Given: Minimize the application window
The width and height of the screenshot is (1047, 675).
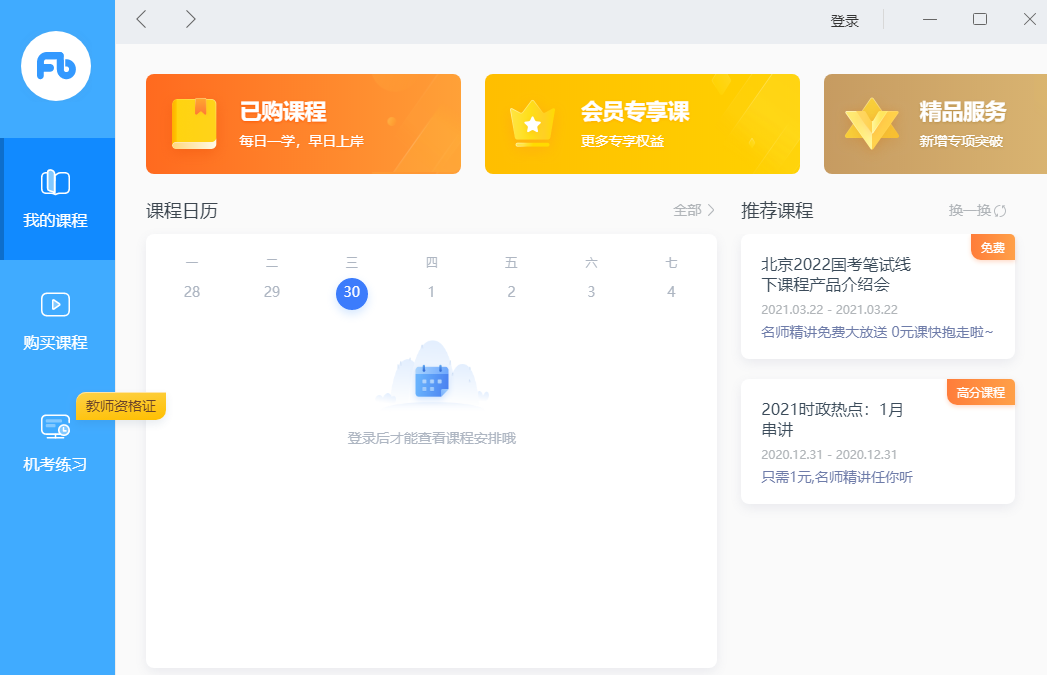Looking at the screenshot, I should [929, 19].
